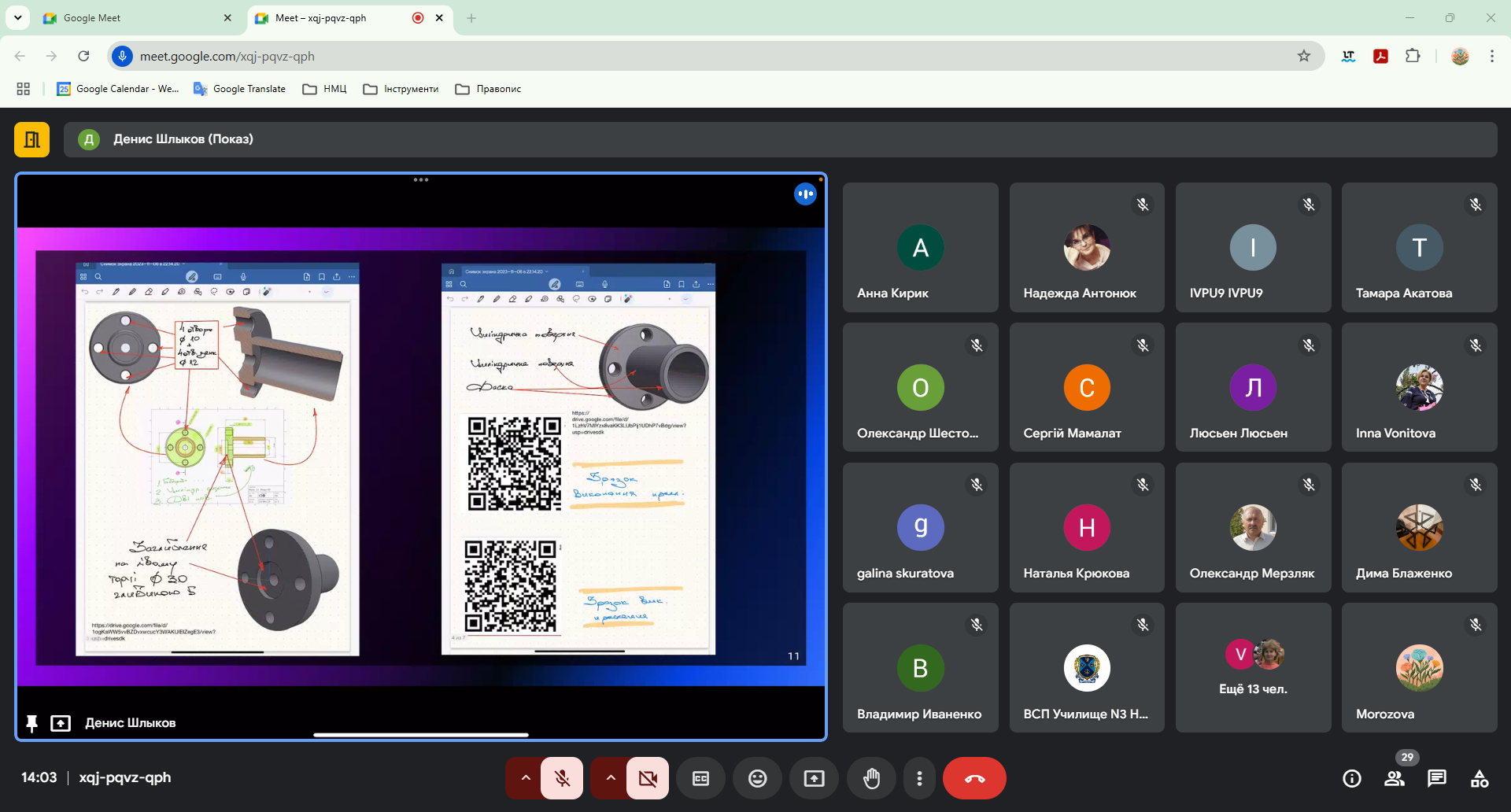Click the "Ещё 13 чел." tile
Screen dimensions: 1511x812
1253,667
